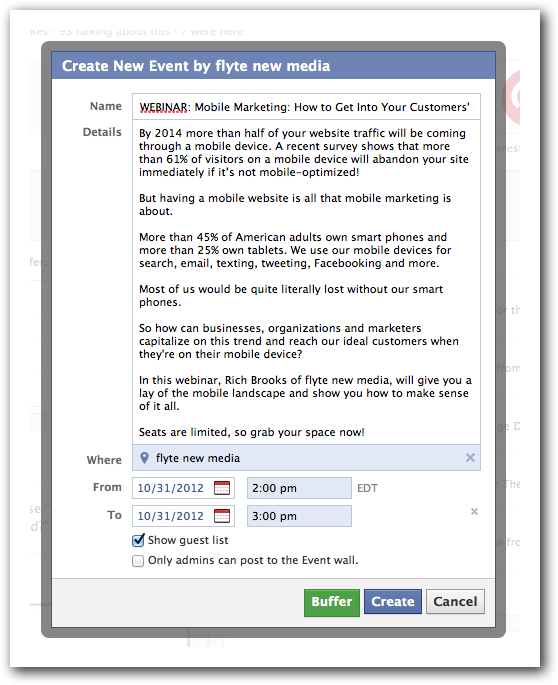Cancel the new event dialog
The image size is (558, 685).
click(455, 602)
